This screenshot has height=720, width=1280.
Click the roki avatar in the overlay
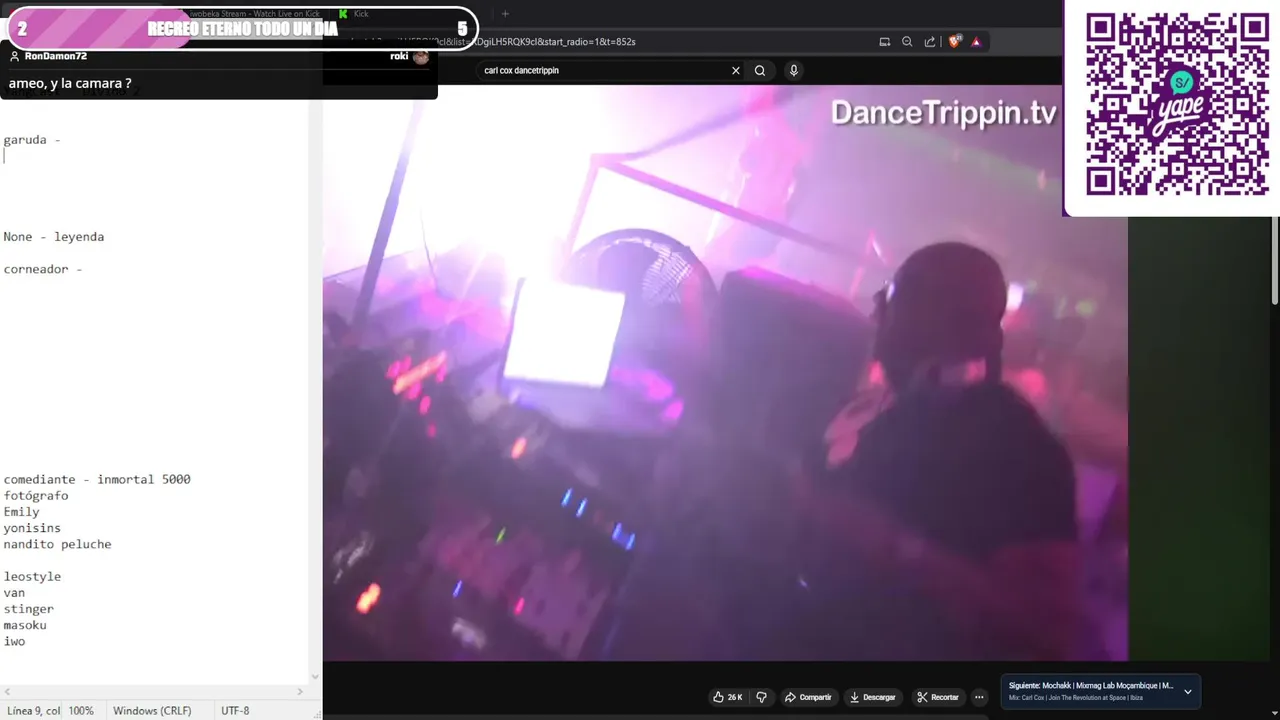tap(421, 57)
